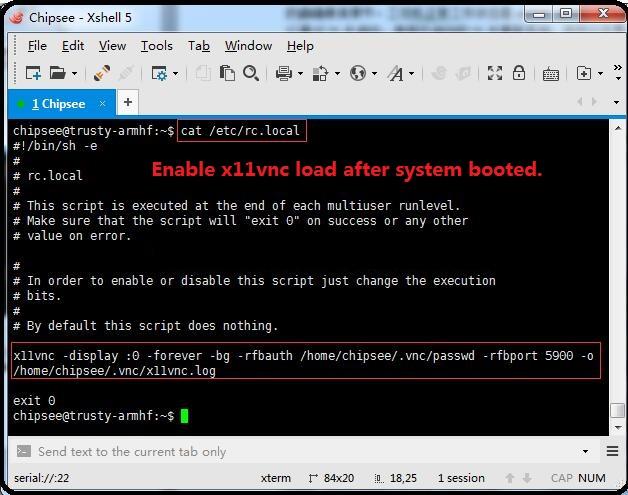The width and height of the screenshot is (628, 495).
Task: Expand the properties dropdown arrow
Action: pos(175,74)
